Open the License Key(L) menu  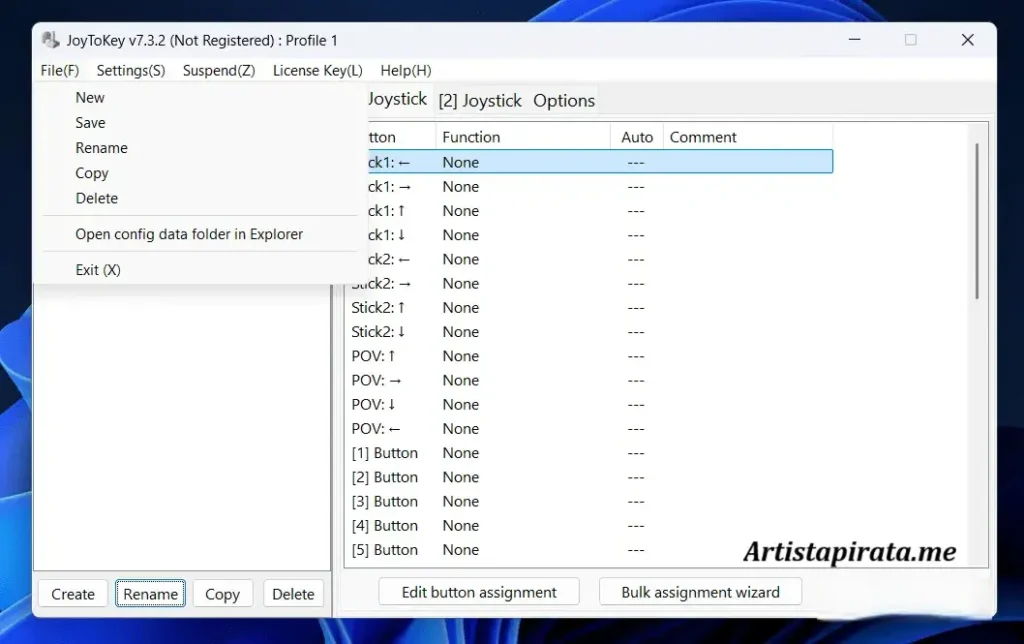click(x=317, y=71)
